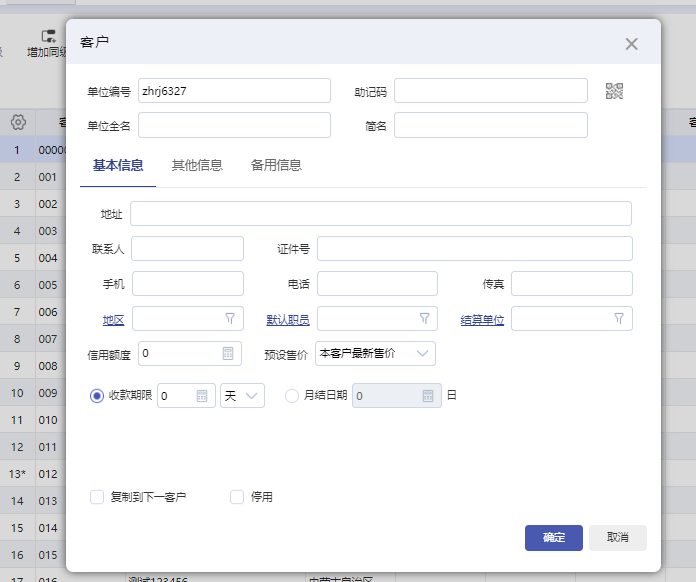Click the 确定 button
The width and height of the screenshot is (696, 582).
(x=553, y=538)
